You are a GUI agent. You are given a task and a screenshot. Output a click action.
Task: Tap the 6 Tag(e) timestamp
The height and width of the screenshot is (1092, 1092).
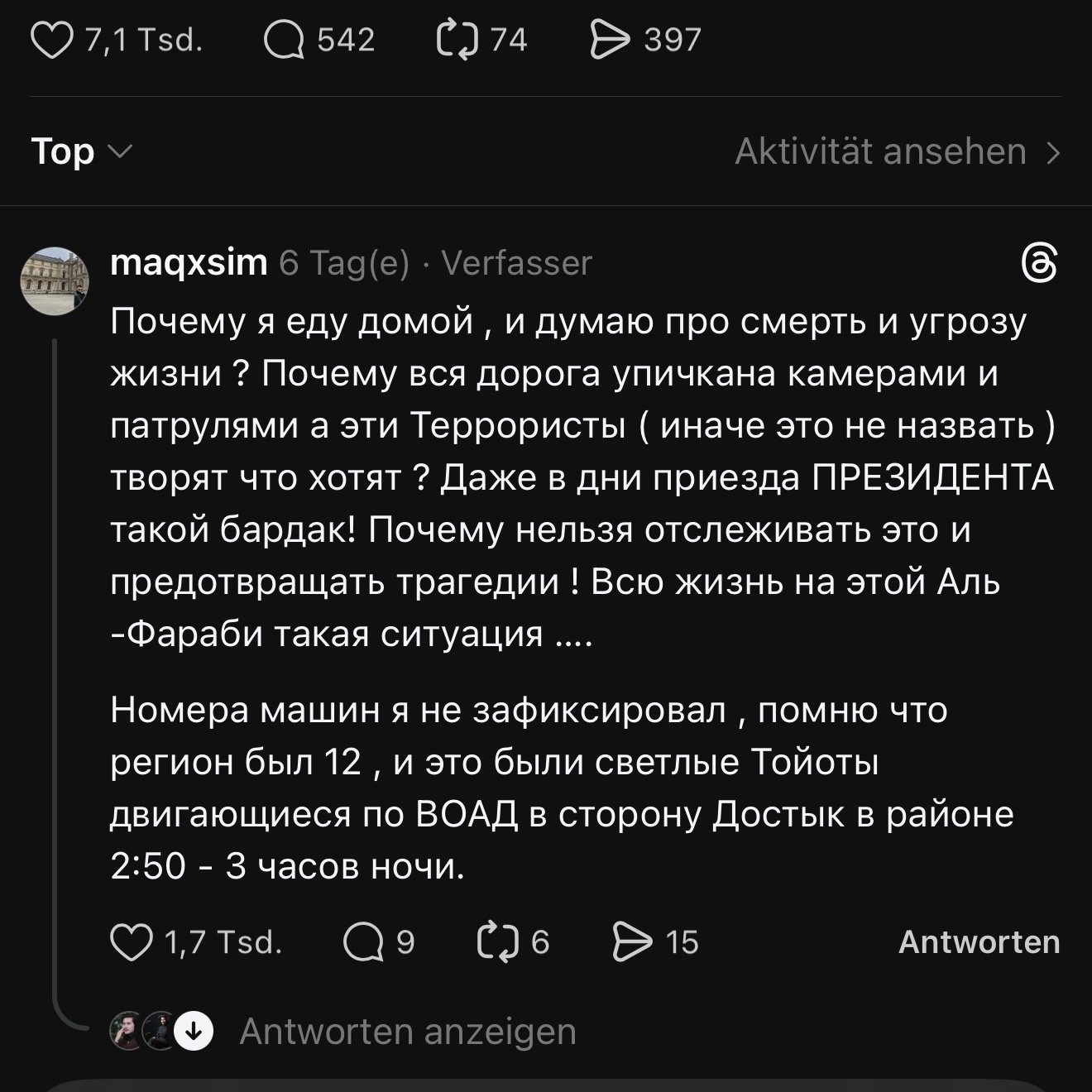click(x=344, y=263)
